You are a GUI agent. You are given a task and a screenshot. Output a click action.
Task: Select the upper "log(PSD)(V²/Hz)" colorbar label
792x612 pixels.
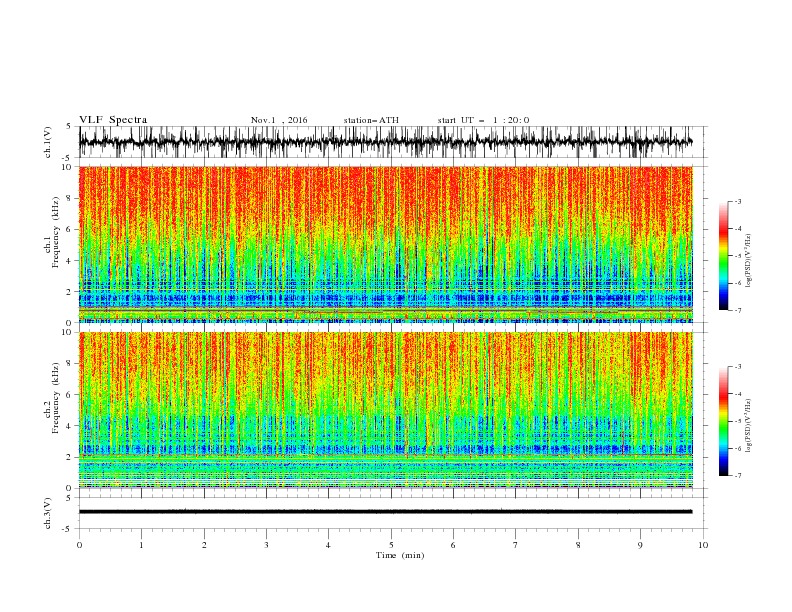click(x=749, y=261)
